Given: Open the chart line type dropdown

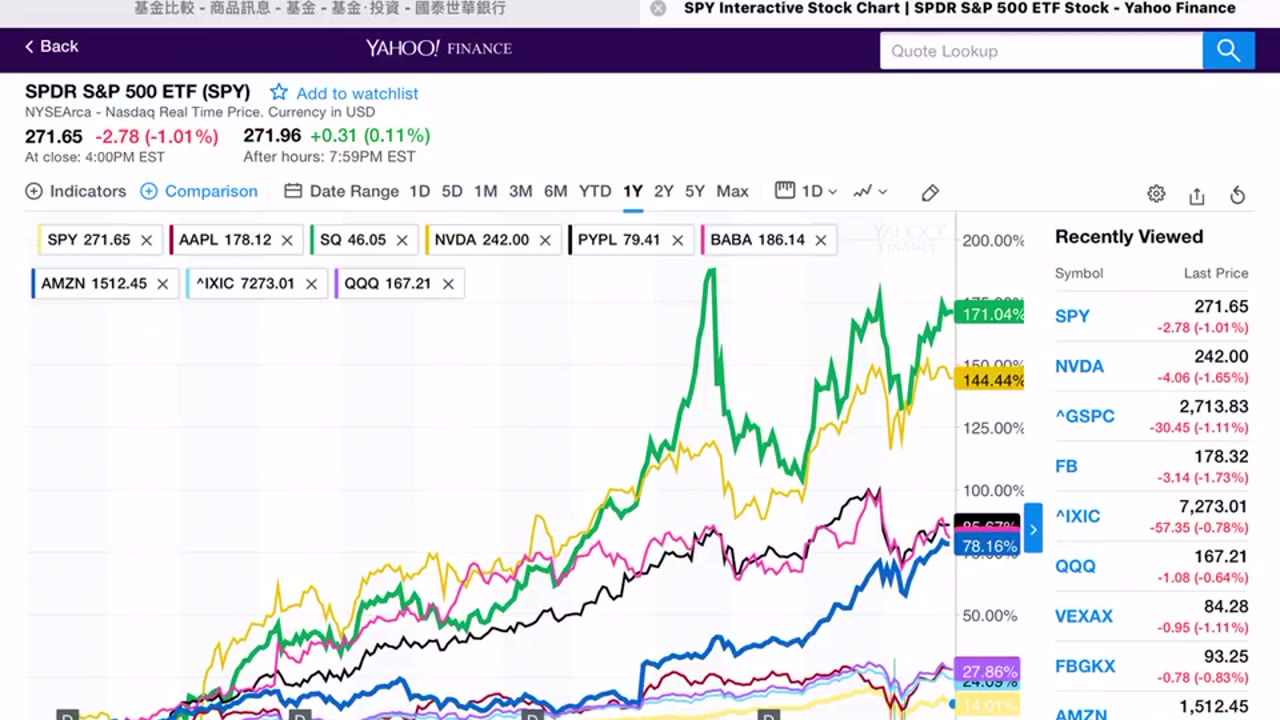Looking at the screenshot, I should [x=870, y=191].
